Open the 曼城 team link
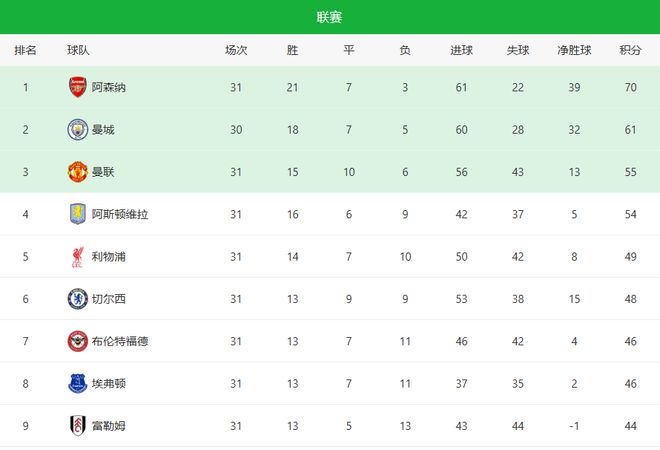The image size is (660, 450). 103,129
